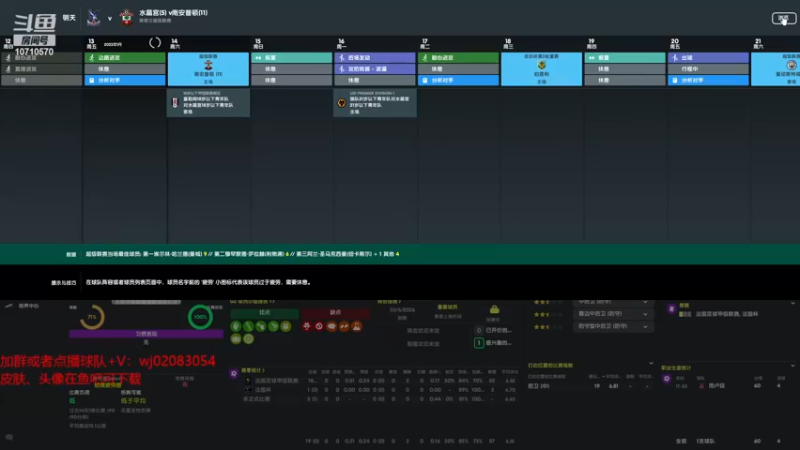Open the day 14 Southampton match card
This screenshot has height=450, width=800.
tap(208, 69)
